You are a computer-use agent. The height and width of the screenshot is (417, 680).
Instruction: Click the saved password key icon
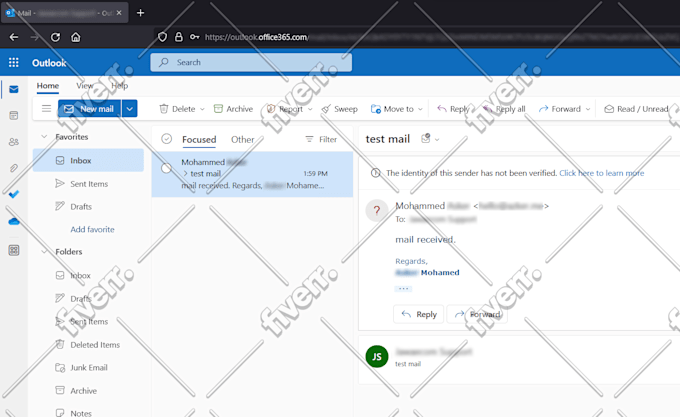point(195,37)
